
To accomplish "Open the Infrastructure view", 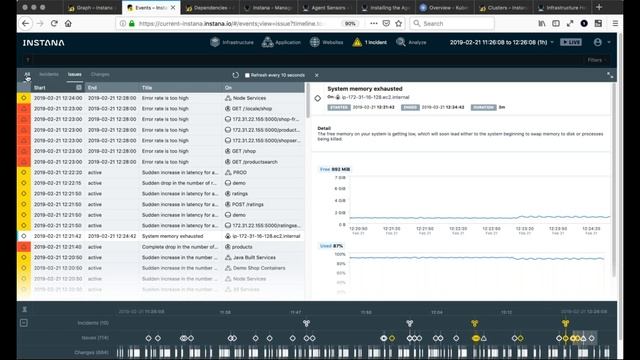I will point(232,42).
